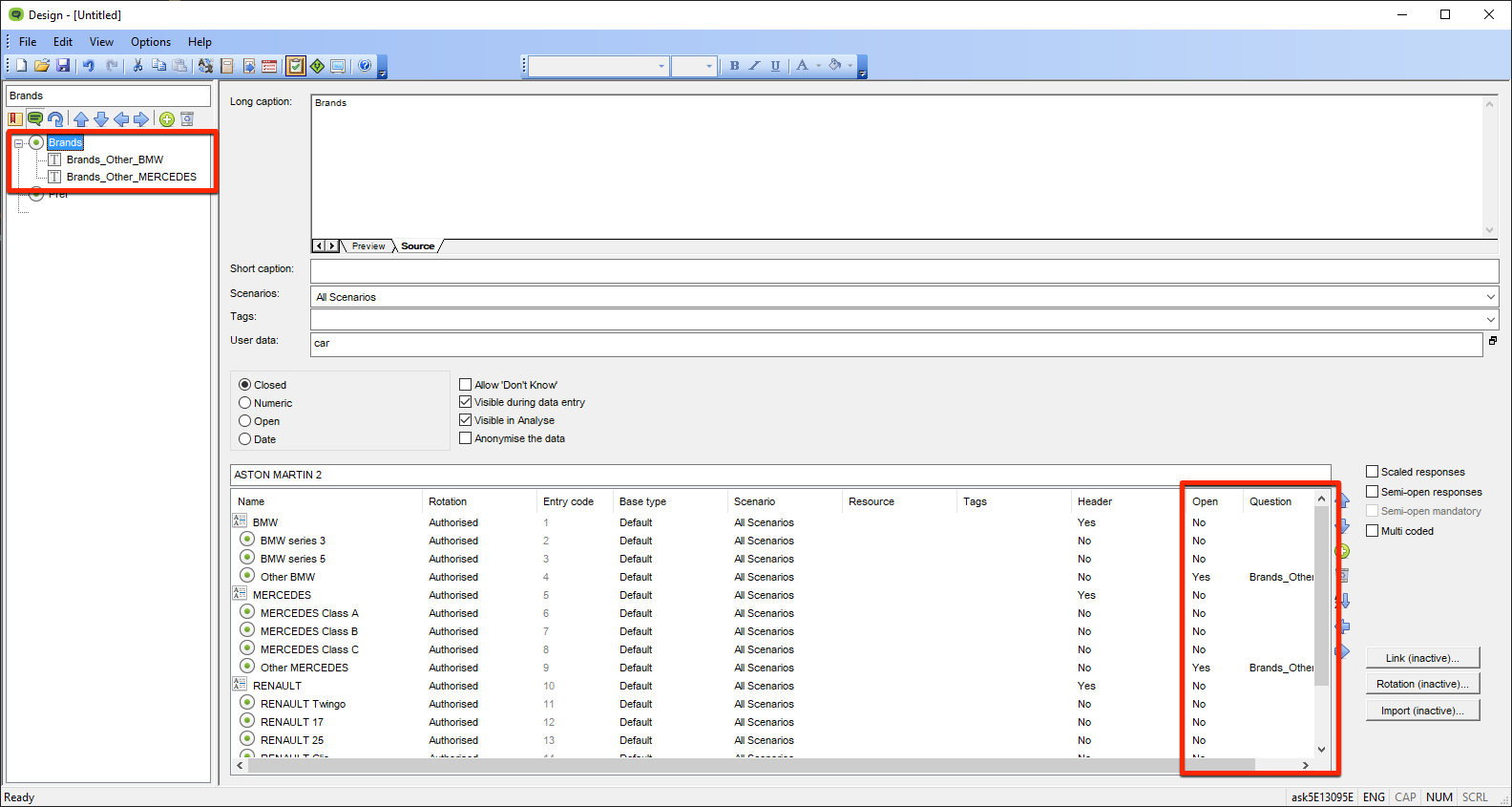Select the Date question type
This screenshot has width=1512, height=807.
(x=244, y=439)
